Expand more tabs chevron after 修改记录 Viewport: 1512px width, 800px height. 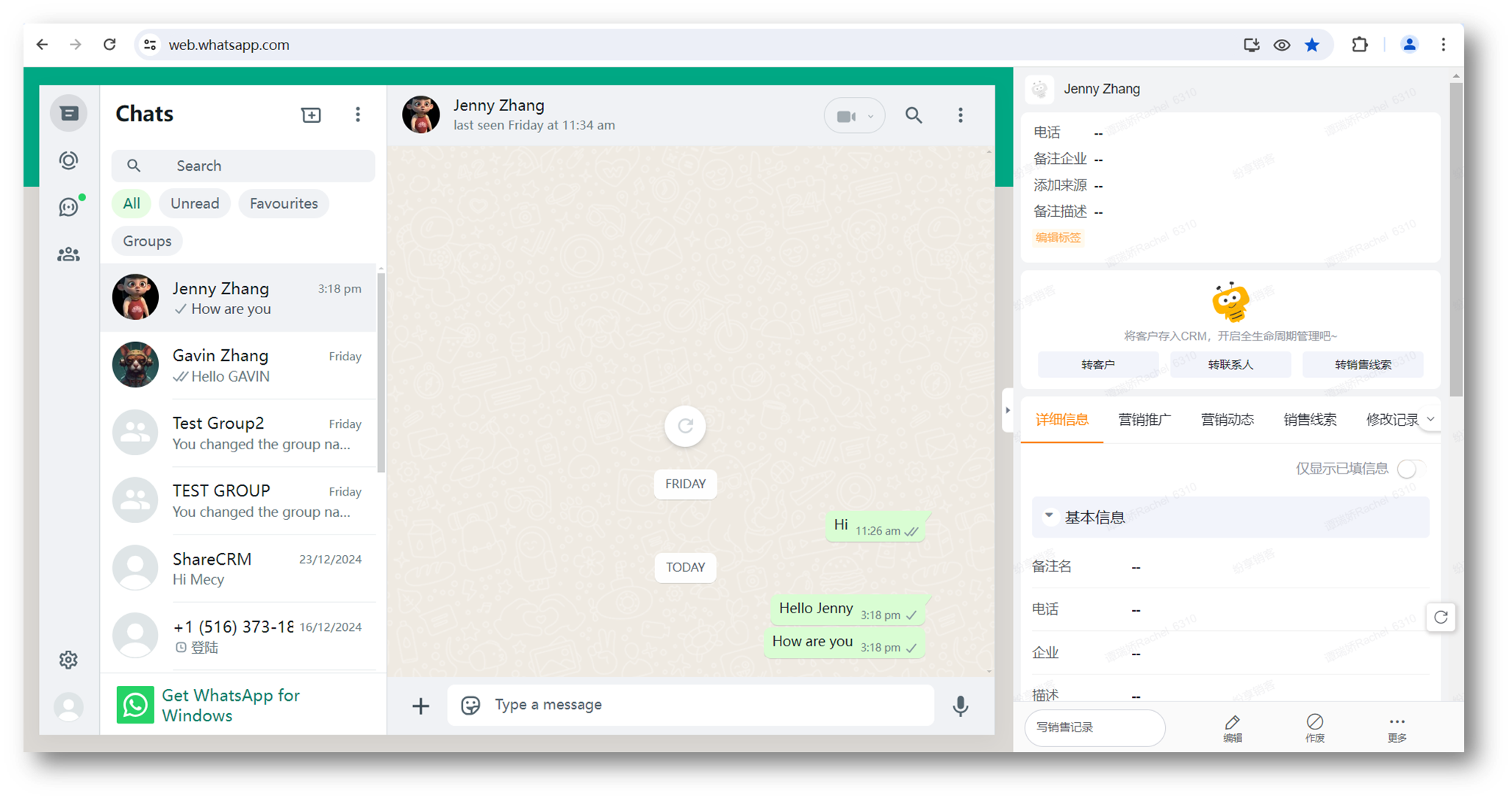(1430, 419)
